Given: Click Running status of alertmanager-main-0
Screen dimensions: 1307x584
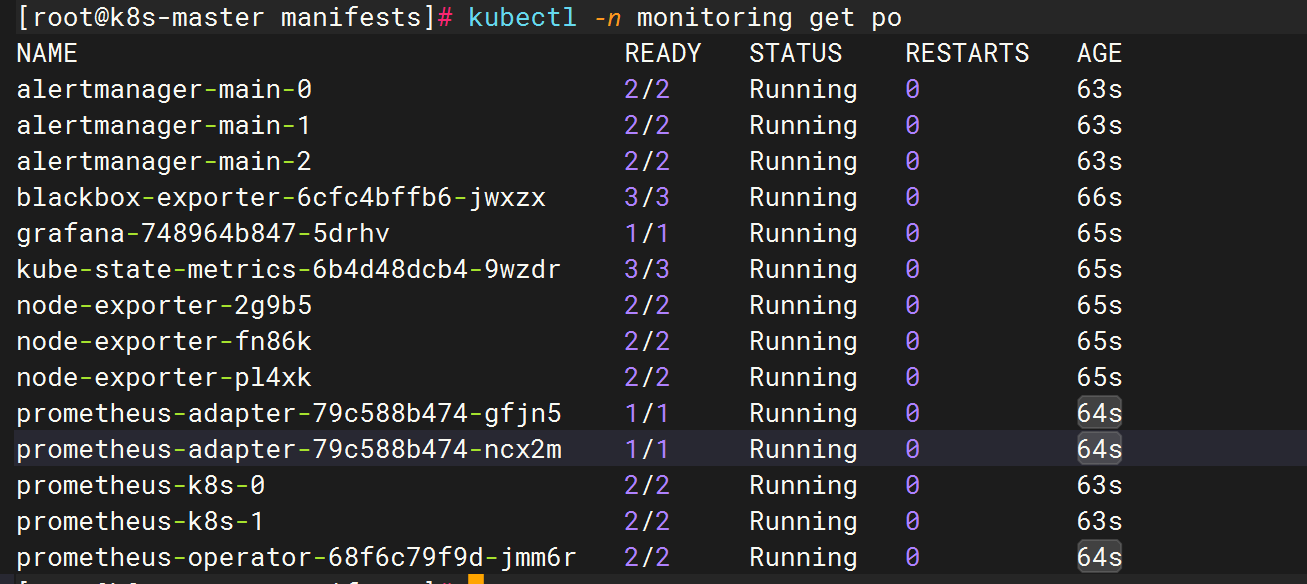Looking at the screenshot, I should (x=804, y=90).
